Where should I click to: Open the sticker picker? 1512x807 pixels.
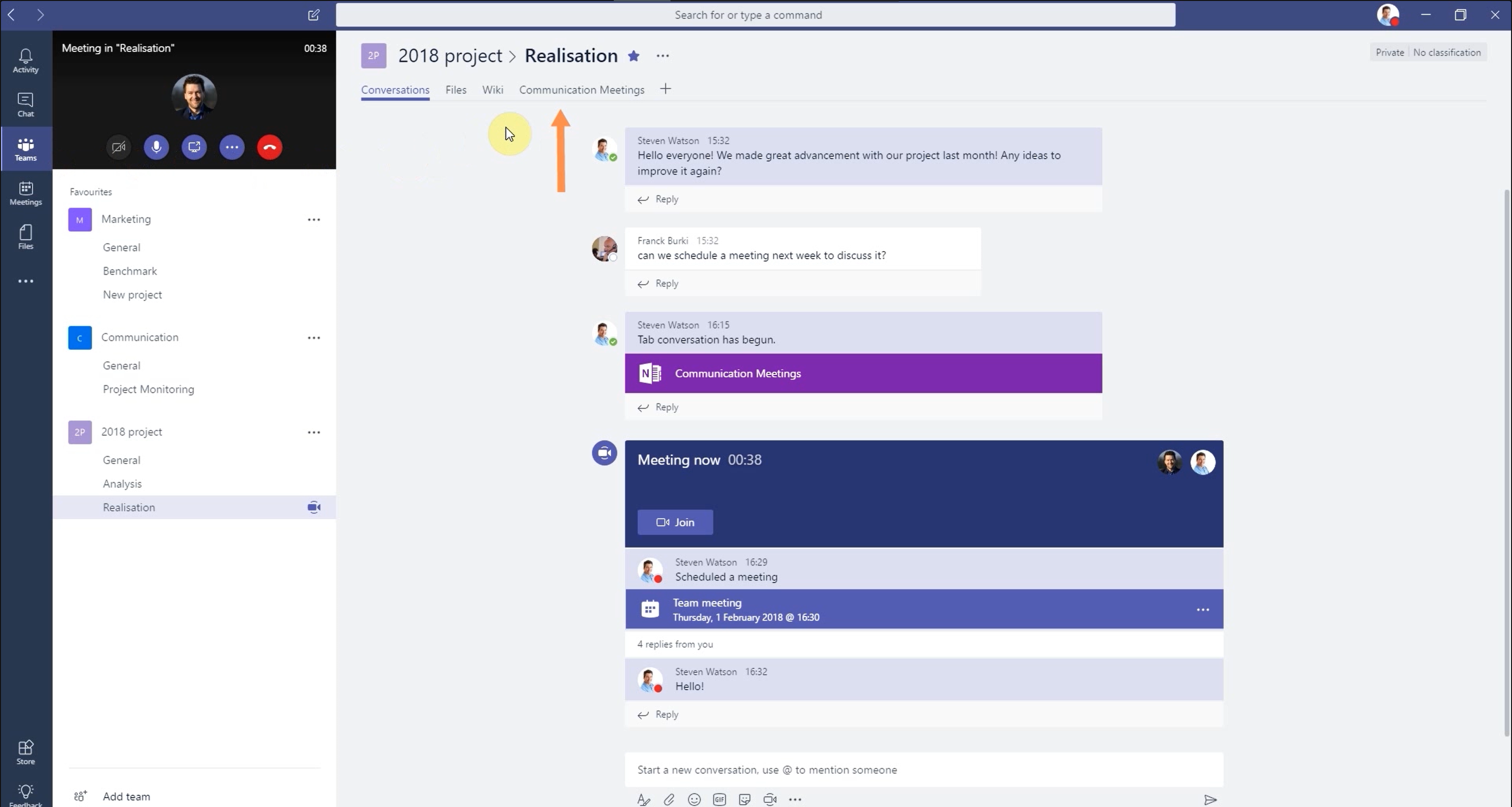tap(744, 799)
